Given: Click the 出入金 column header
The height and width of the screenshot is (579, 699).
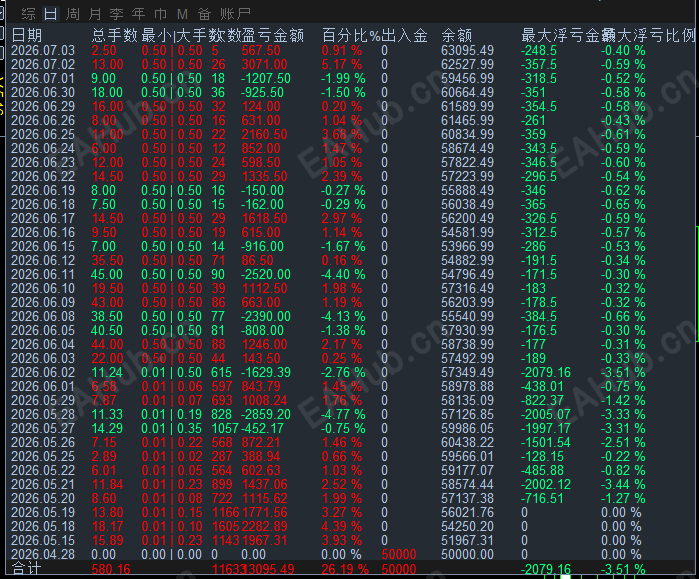Looking at the screenshot, I should tap(405, 35).
